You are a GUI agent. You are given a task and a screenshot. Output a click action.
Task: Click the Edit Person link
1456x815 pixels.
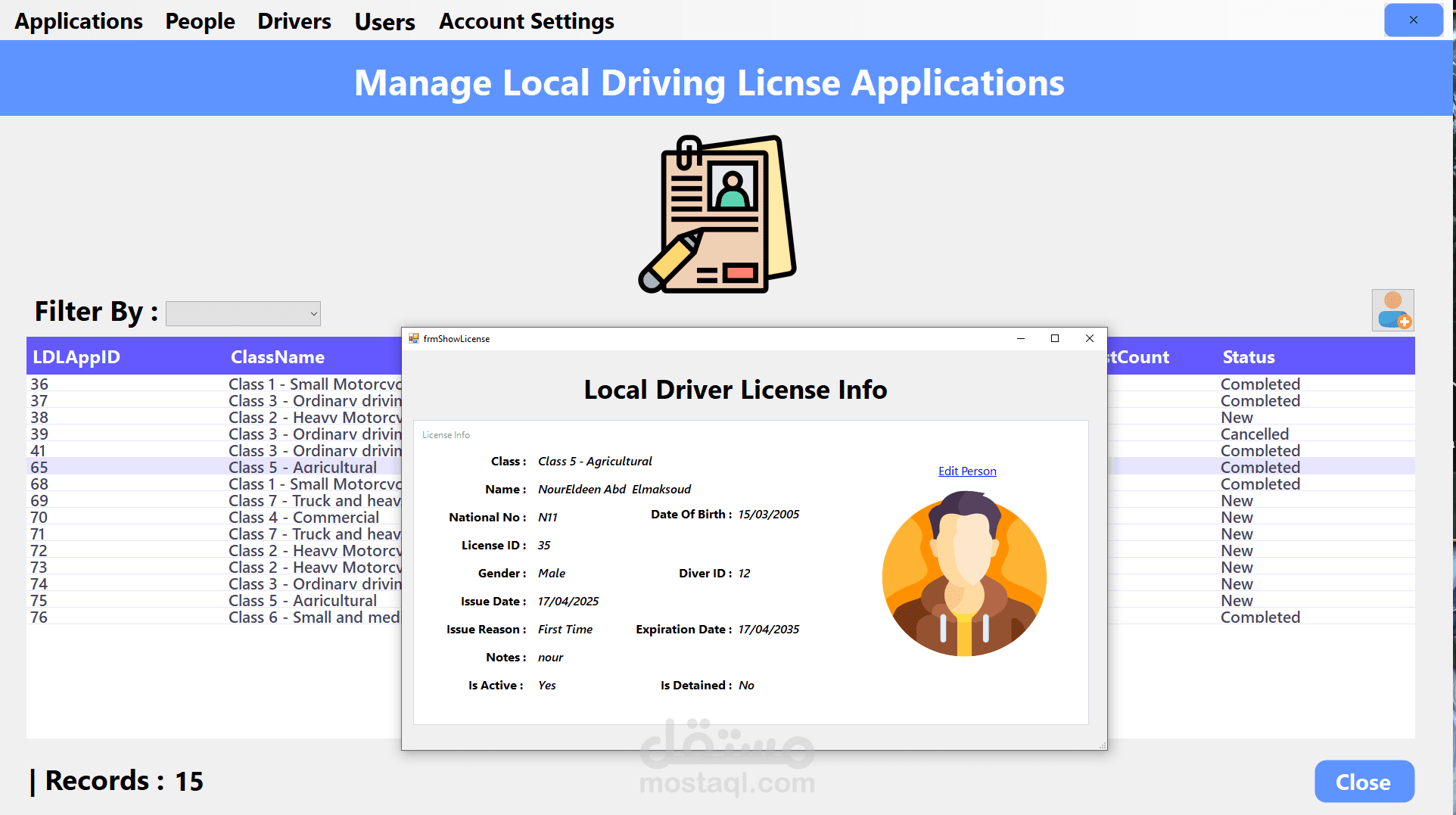[966, 471]
